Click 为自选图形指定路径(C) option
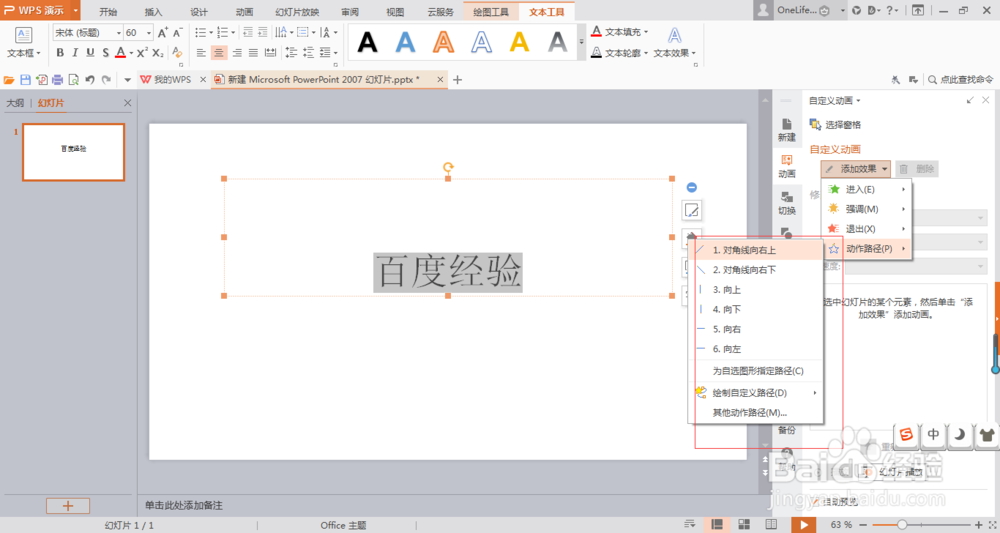The width and height of the screenshot is (1000, 533). 756,370
